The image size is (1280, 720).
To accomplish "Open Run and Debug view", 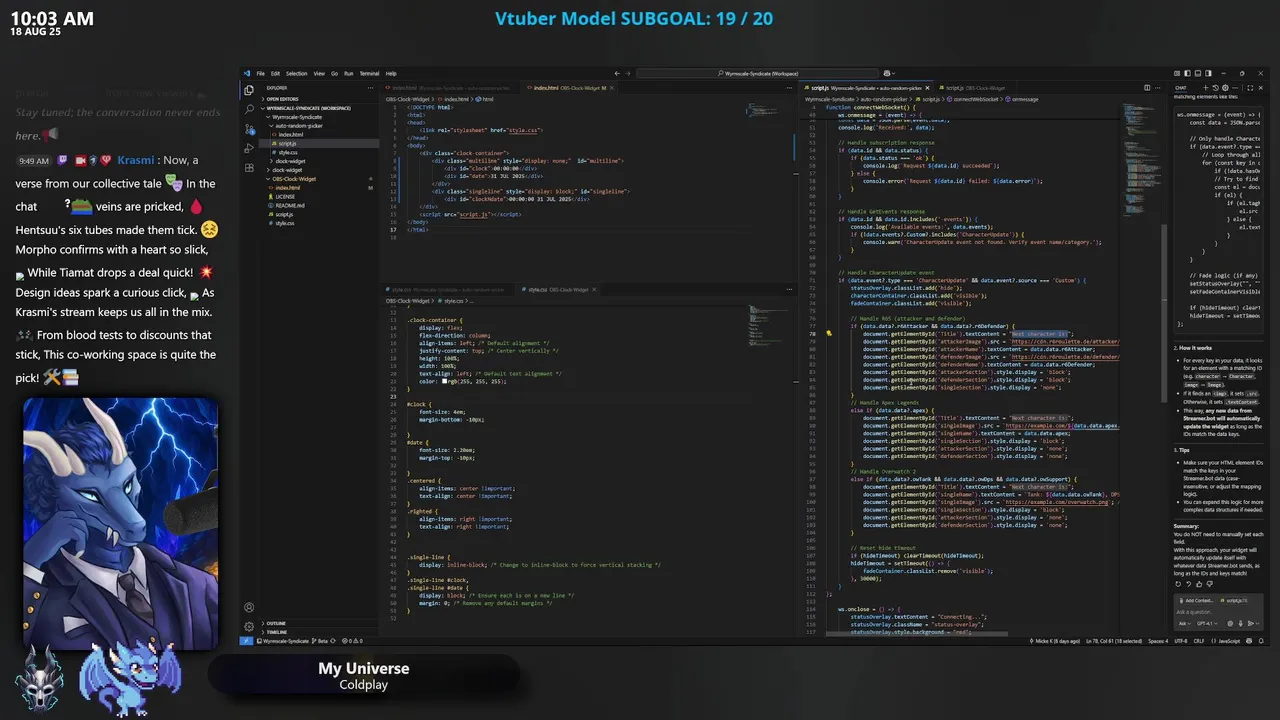I will [249, 147].
